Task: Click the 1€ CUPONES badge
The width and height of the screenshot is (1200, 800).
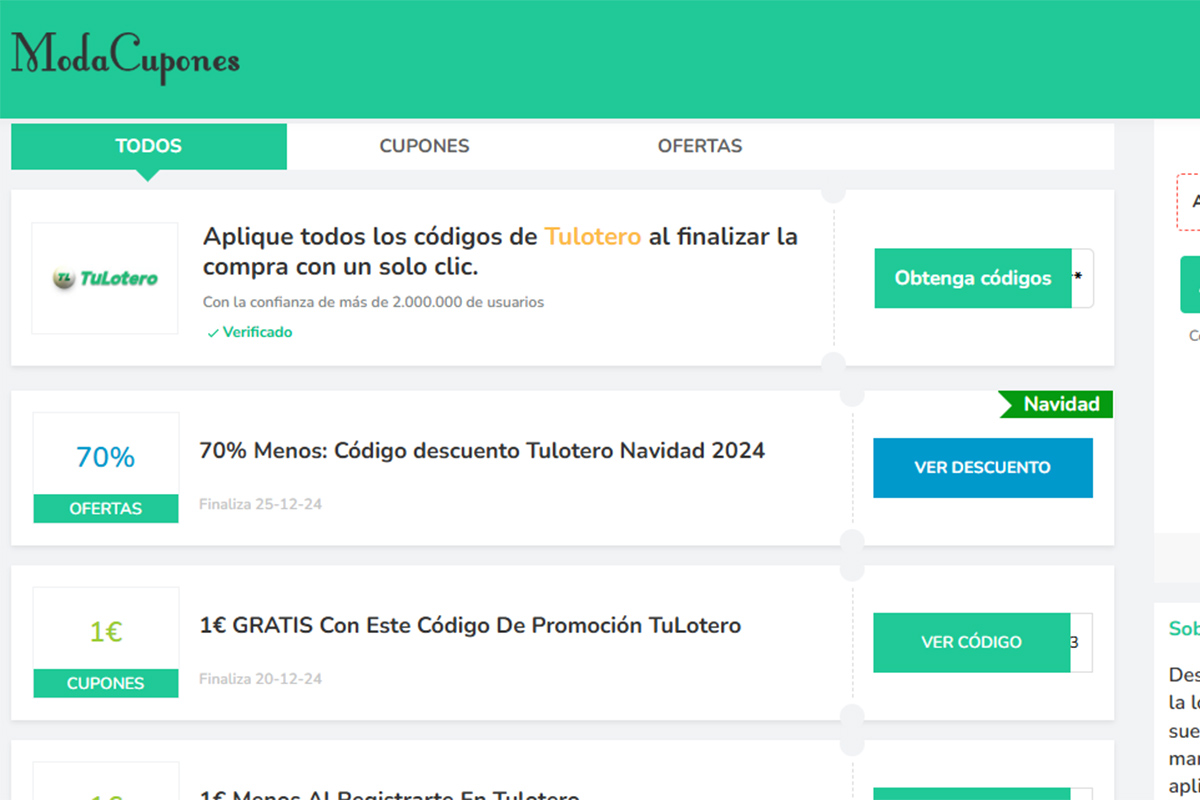Action: pyautogui.click(x=106, y=643)
